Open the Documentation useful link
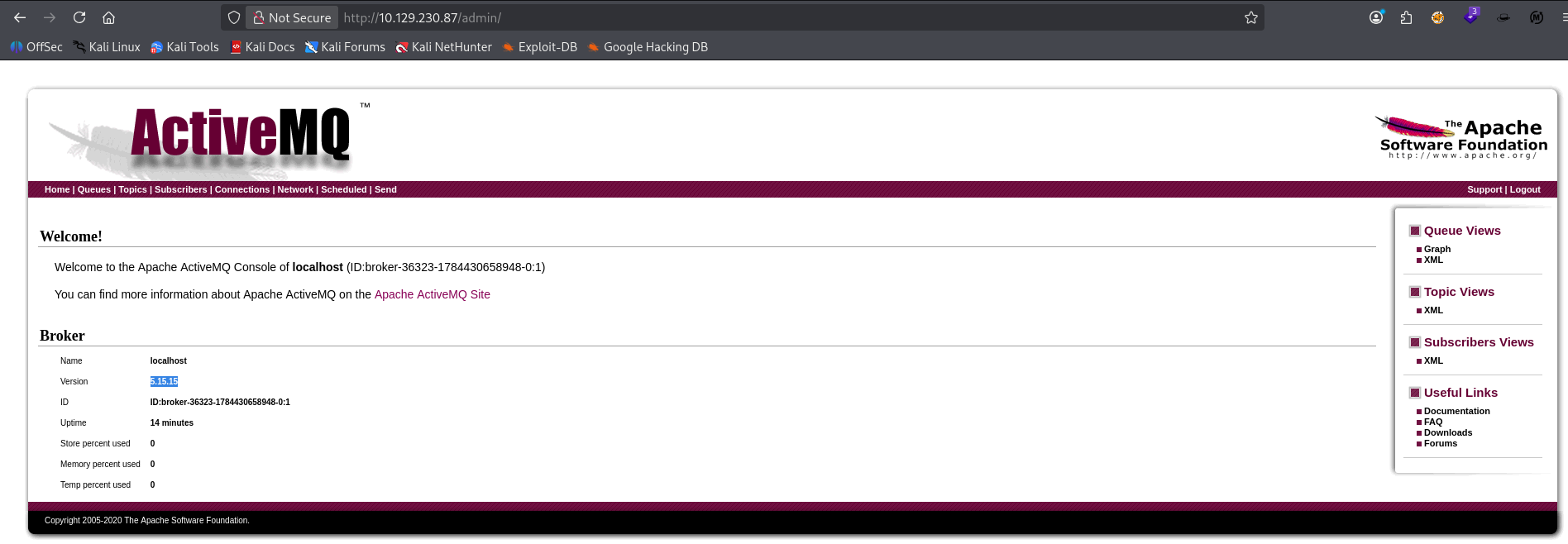The width and height of the screenshot is (1568, 544). (x=1457, y=411)
